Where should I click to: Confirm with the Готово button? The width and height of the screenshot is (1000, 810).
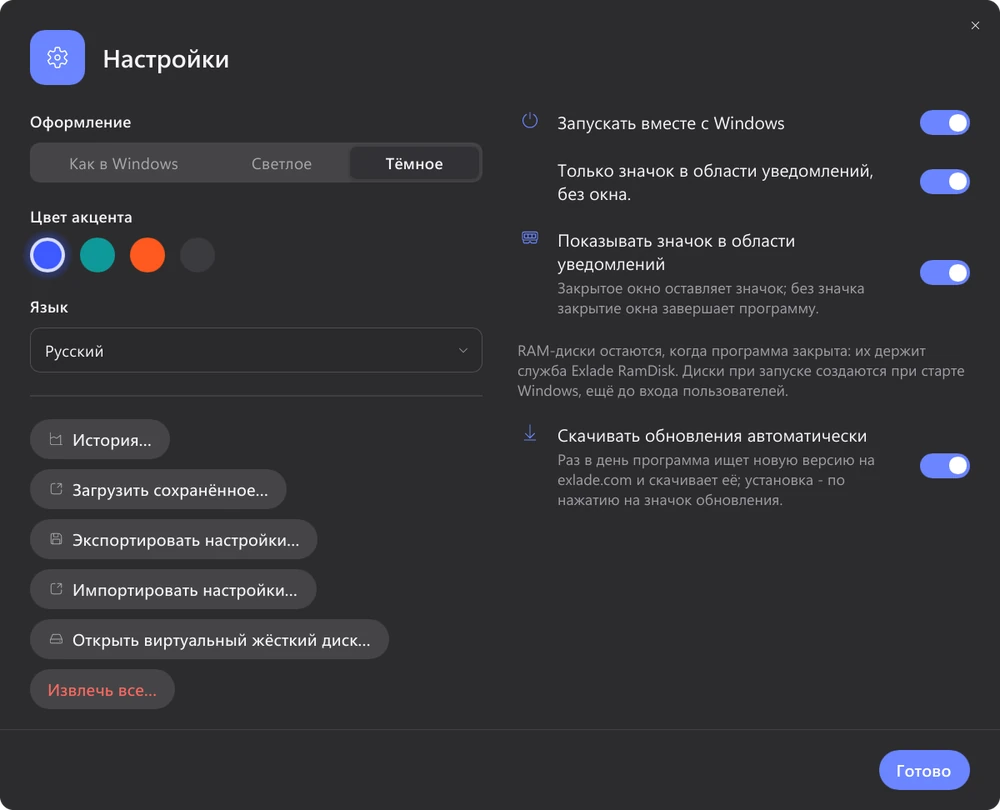tap(924, 770)
